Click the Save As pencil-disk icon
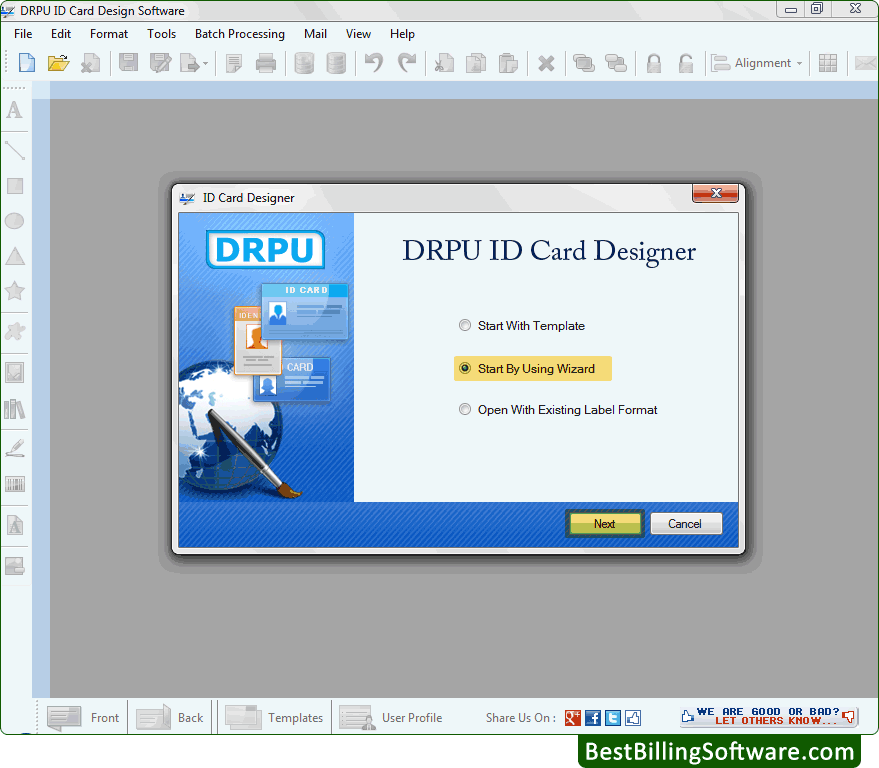This screenshot has width=879, height=768. click(x=160, y=63)
